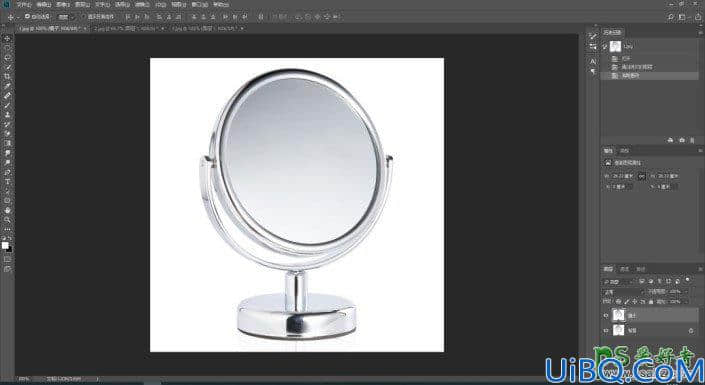
Task: Select the Zoom tool
Action: [x=8, y=219]
